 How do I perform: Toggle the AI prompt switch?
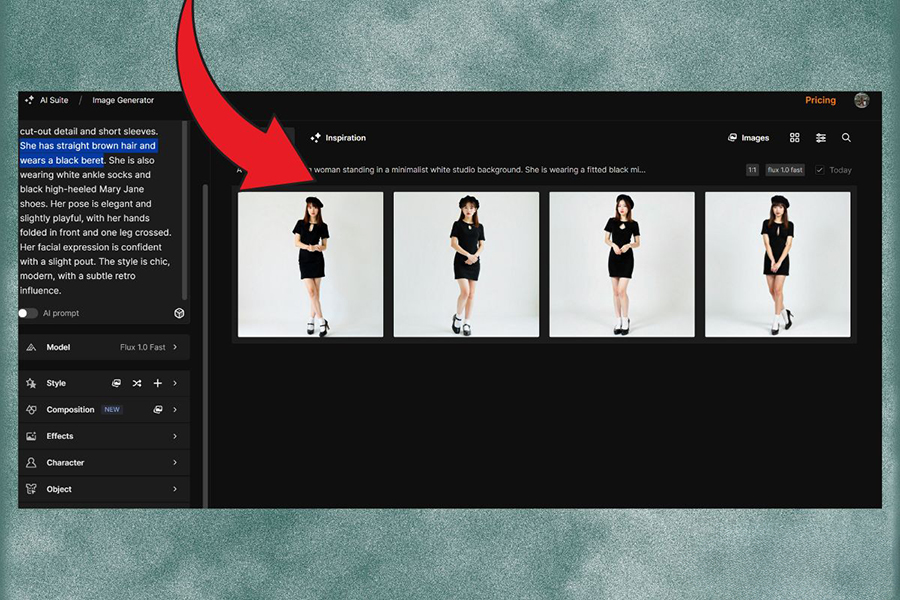click(x=28, y=313)
